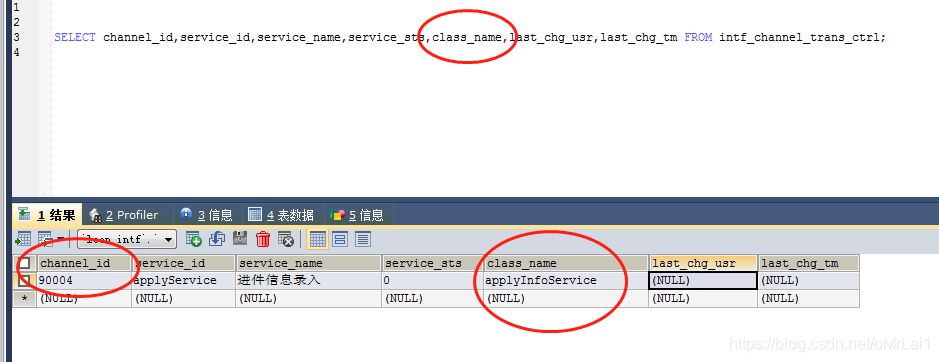This screenshot has width=939, height=362.
Task: Toggle the select-all checkbox in grid header
Action: 25,263
